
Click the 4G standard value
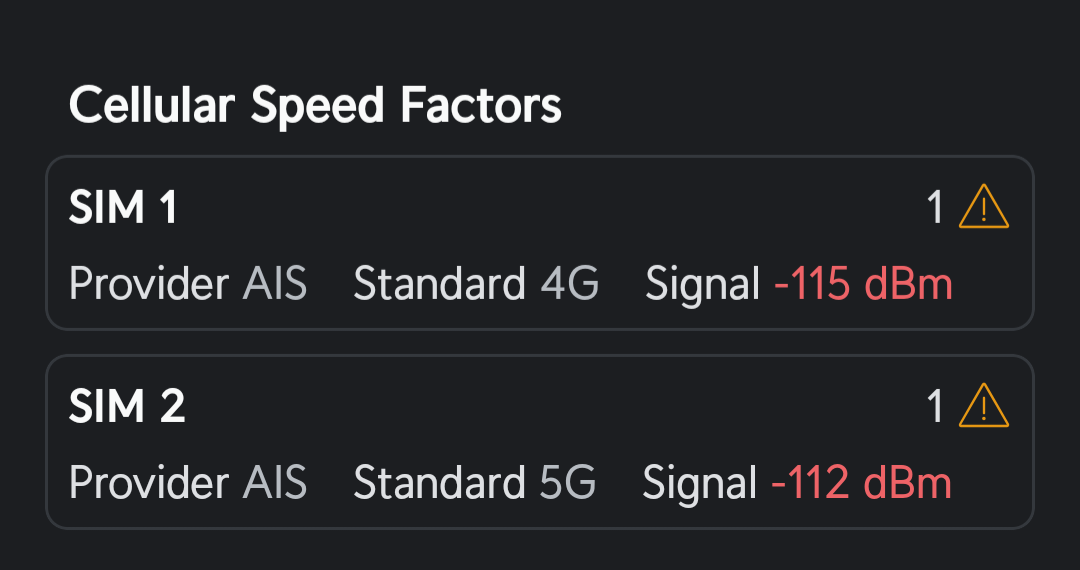click(x=570, y=285)
